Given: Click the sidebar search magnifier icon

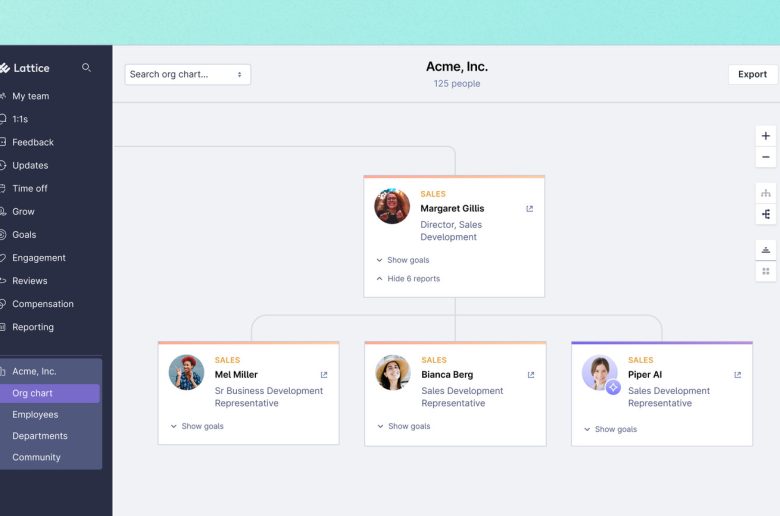Looking at the screenshot, I should coord(86,67).
